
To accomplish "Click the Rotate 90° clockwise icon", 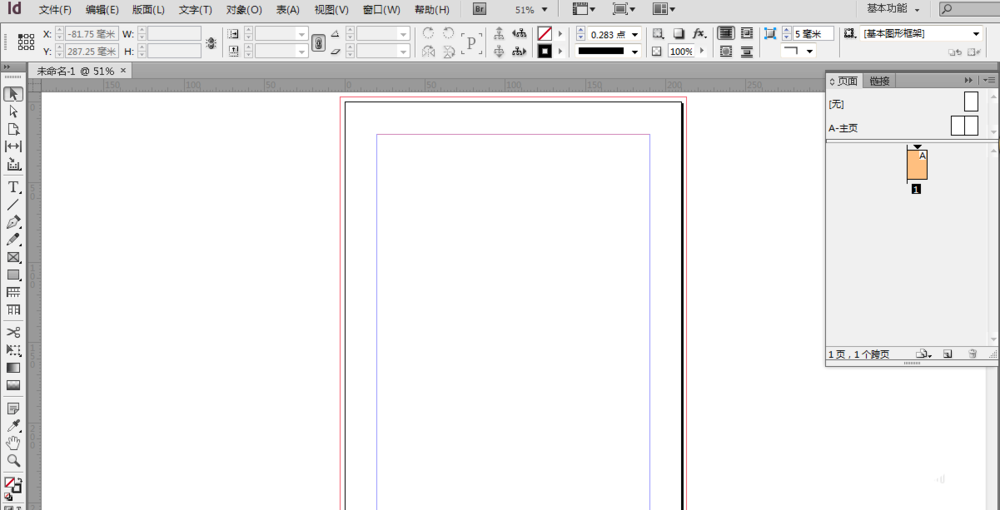I will 429,33.
